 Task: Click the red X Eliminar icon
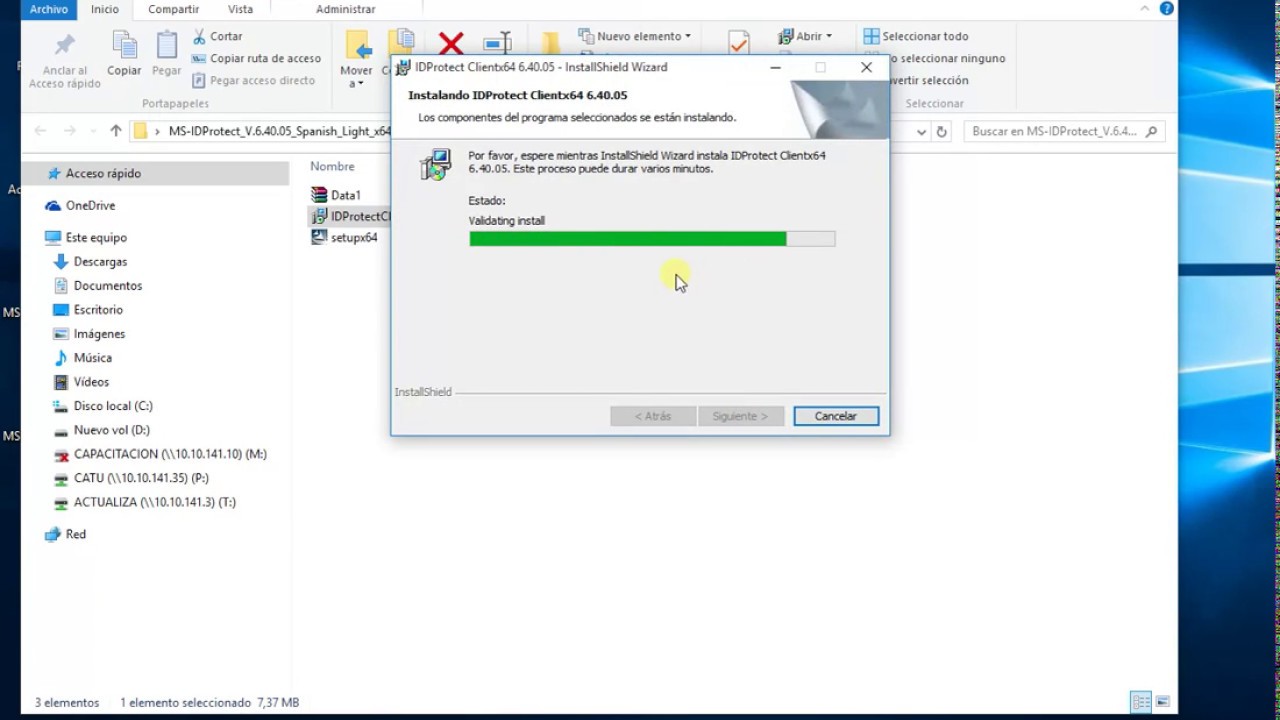451,43
